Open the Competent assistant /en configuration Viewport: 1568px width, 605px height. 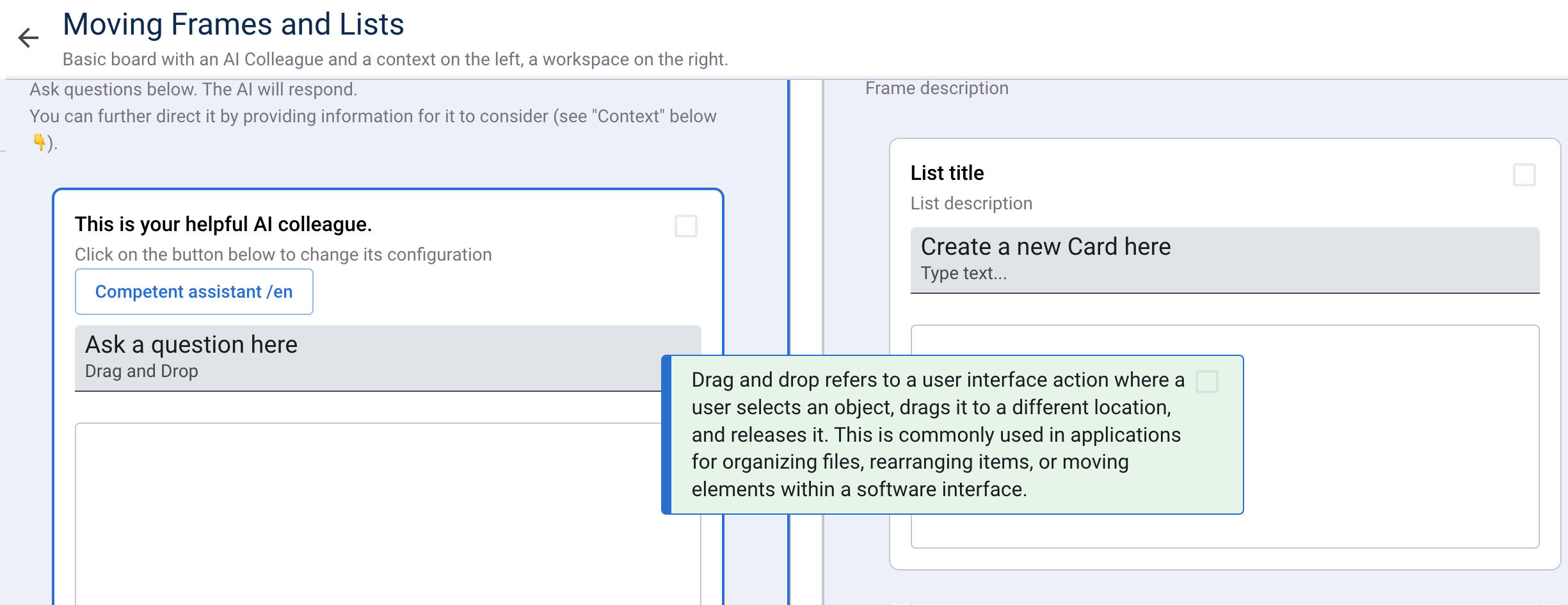(194, 292)
